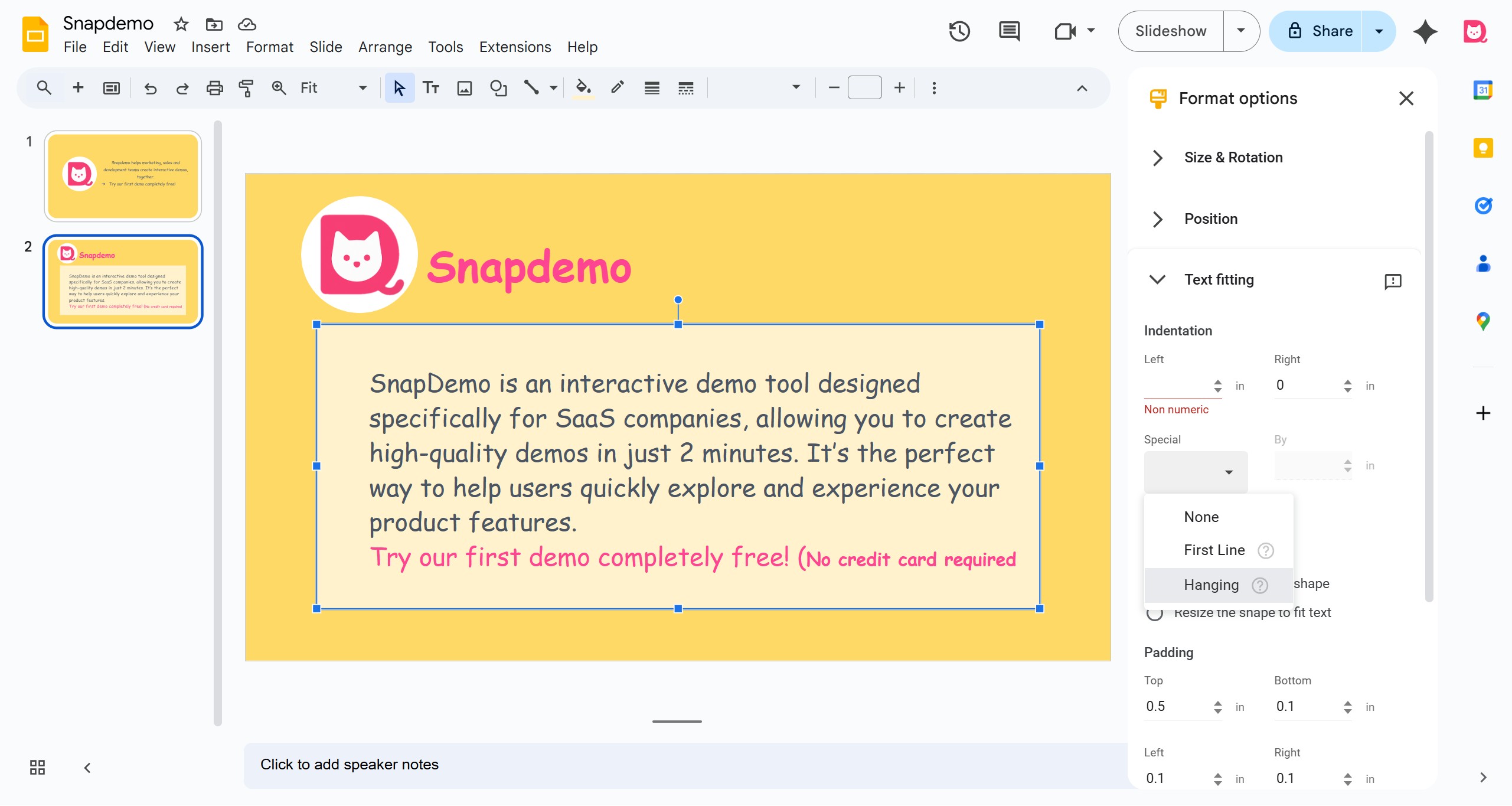Open the Arrange menu

(x=385, y=47)
